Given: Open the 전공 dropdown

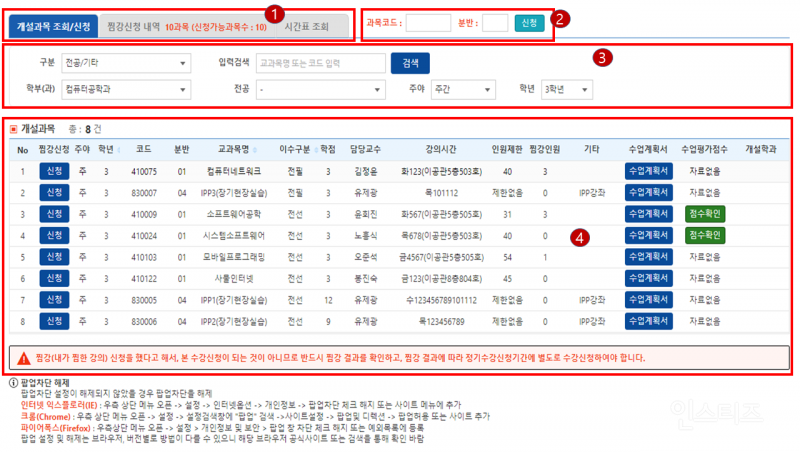Looking at the screenshot, I should pos(320,89).
